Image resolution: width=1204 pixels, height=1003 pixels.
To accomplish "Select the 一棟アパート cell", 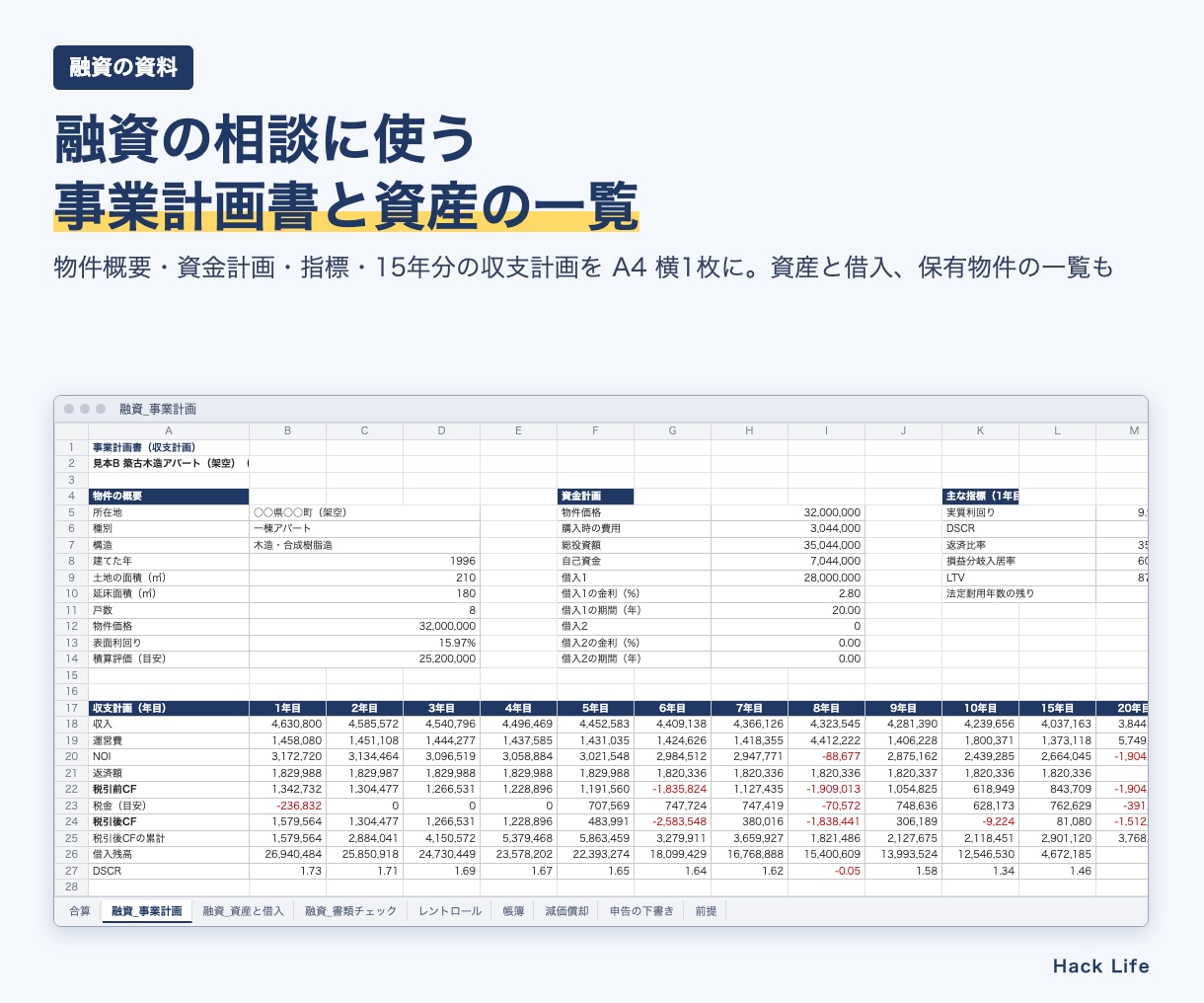I will coord(364,528).
